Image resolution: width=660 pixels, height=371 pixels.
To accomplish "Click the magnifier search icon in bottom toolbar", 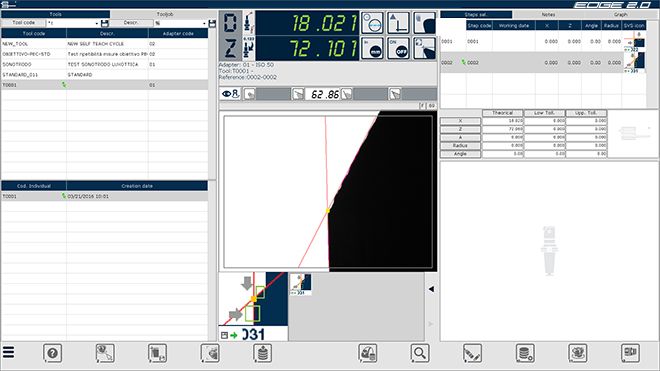I will pos(420,353).
